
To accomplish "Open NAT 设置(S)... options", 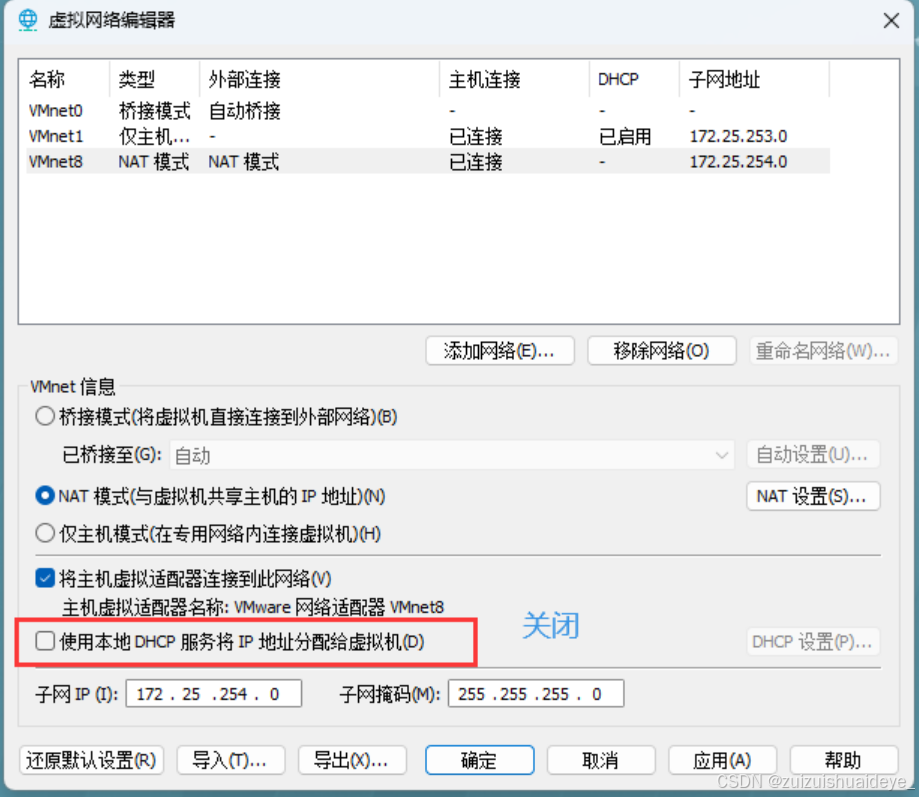I will pos(813,496).
